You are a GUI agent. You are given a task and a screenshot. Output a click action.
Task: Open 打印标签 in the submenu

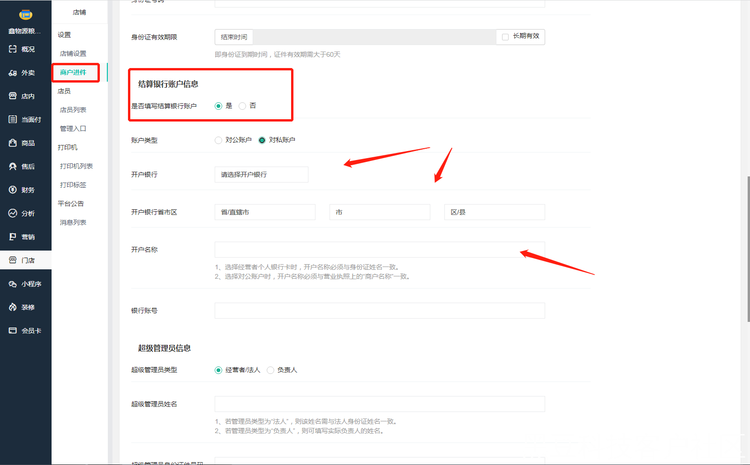(x=73, y=185)
